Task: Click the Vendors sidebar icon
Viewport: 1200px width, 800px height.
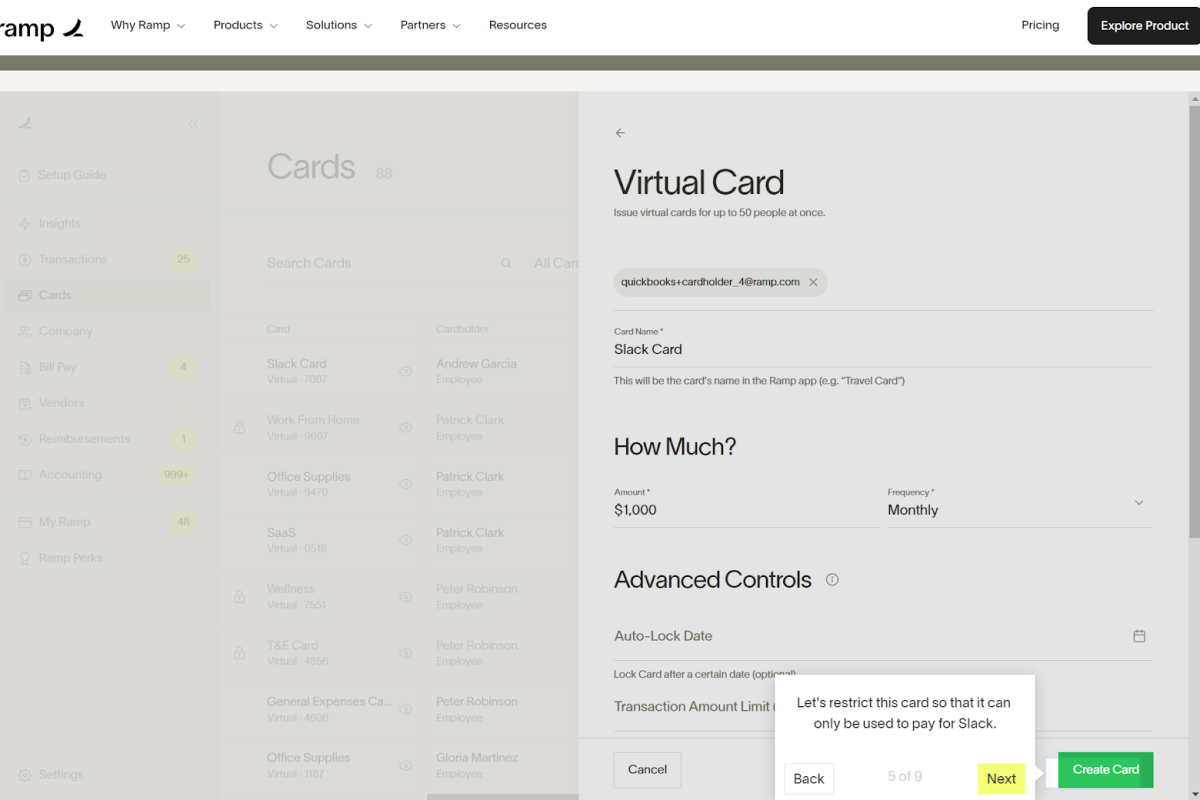Action: click(x=25, y=403)
